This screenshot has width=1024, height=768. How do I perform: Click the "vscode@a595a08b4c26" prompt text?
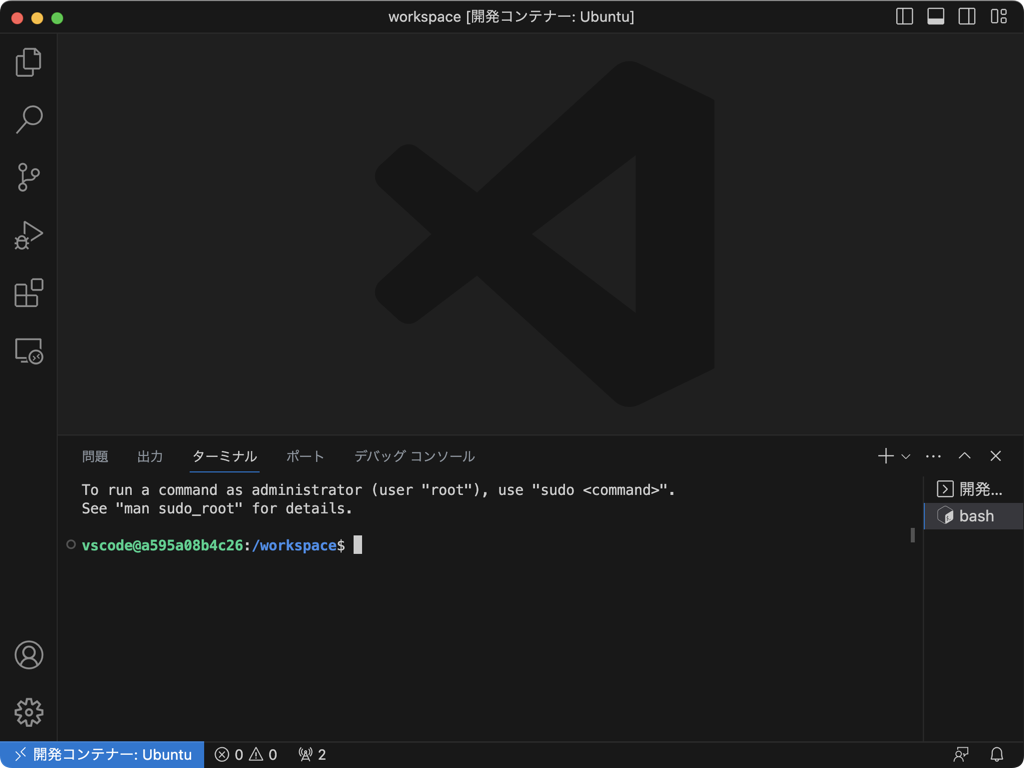tap(163, 545)
